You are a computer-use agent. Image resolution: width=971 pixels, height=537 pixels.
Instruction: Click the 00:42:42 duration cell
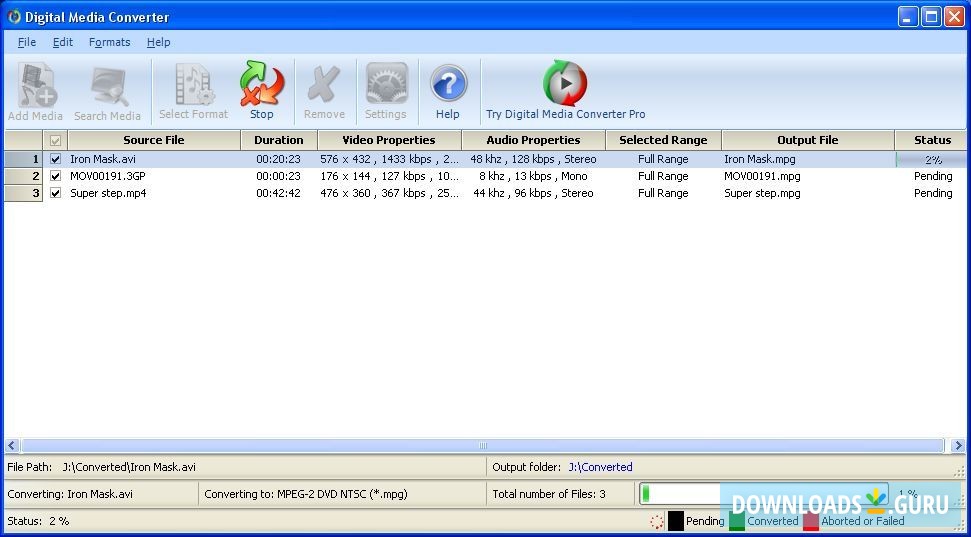point(279,193)
